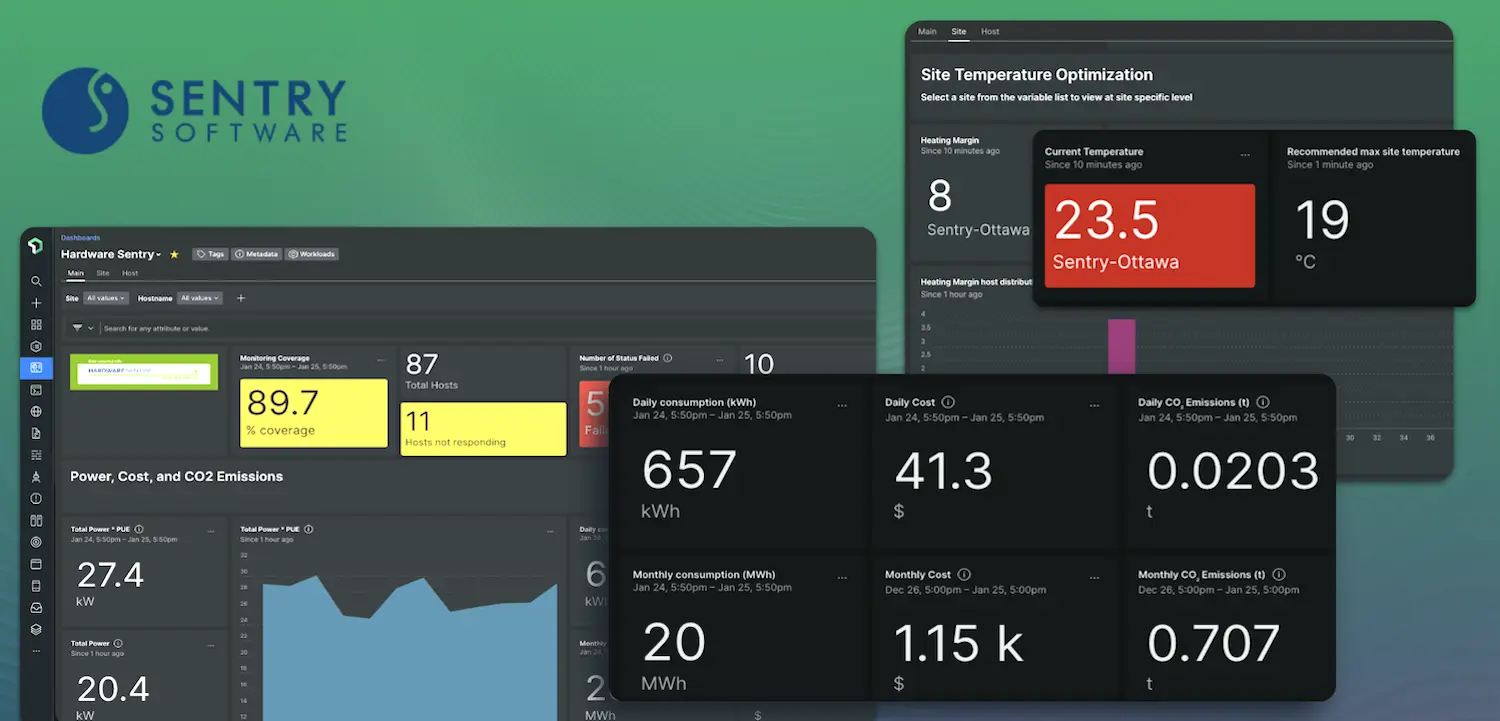Click the Metadata button in the header
This screenshot has width=1500, height=721.
(257, 254)
